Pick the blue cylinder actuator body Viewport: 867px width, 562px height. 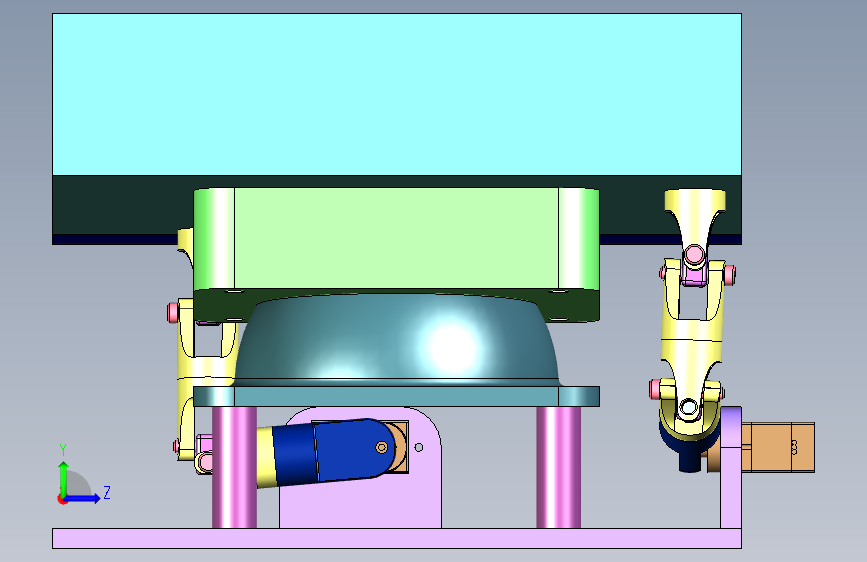click(x=333, y=452)
